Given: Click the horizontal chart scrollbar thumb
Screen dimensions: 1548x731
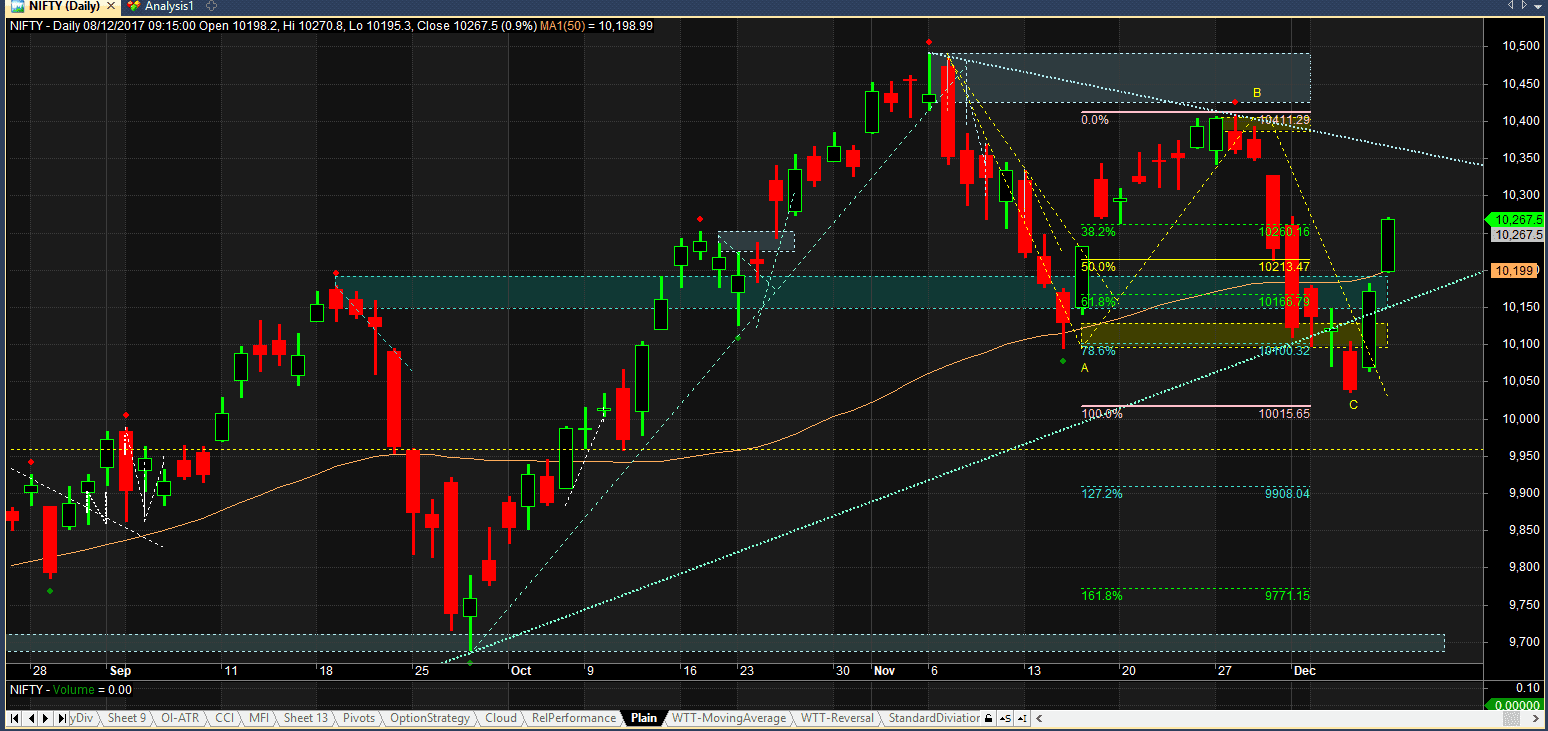Looking at the screenshot, I should point(1511,718).
